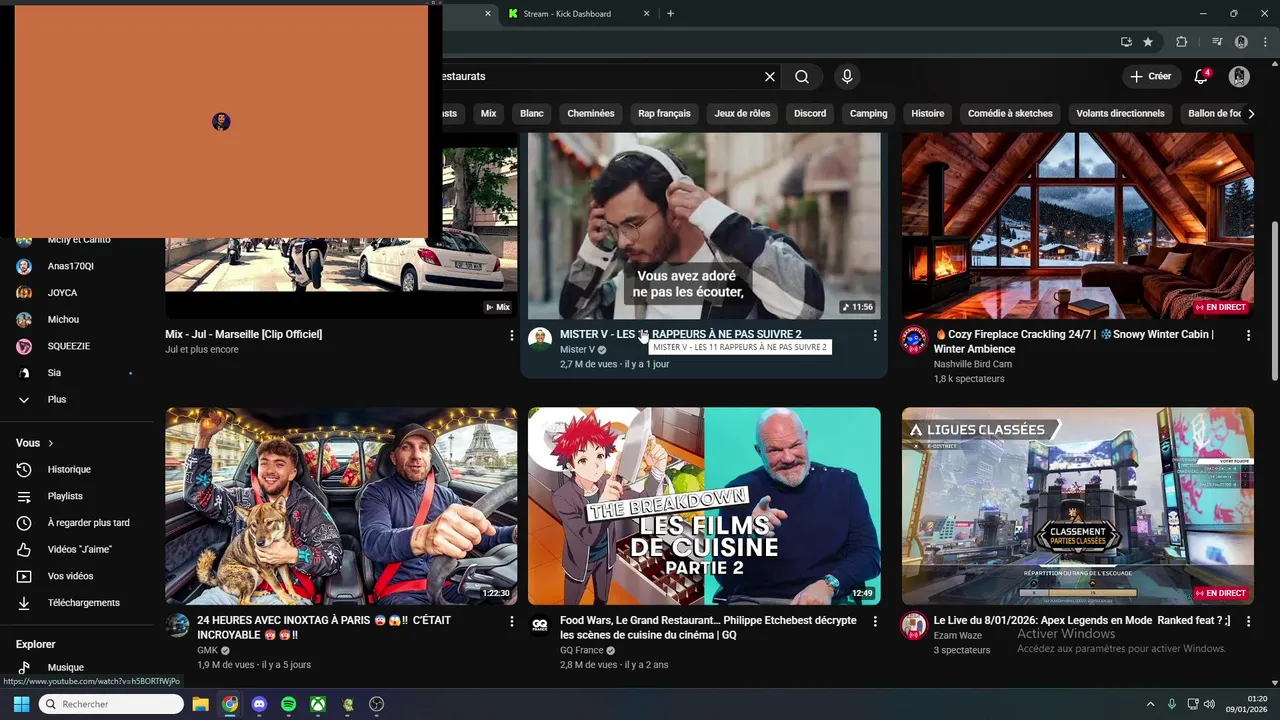Open video title Mix - Jul - Marseille
This screenshot has width=1280, height=720.
[x=244, y=334]
